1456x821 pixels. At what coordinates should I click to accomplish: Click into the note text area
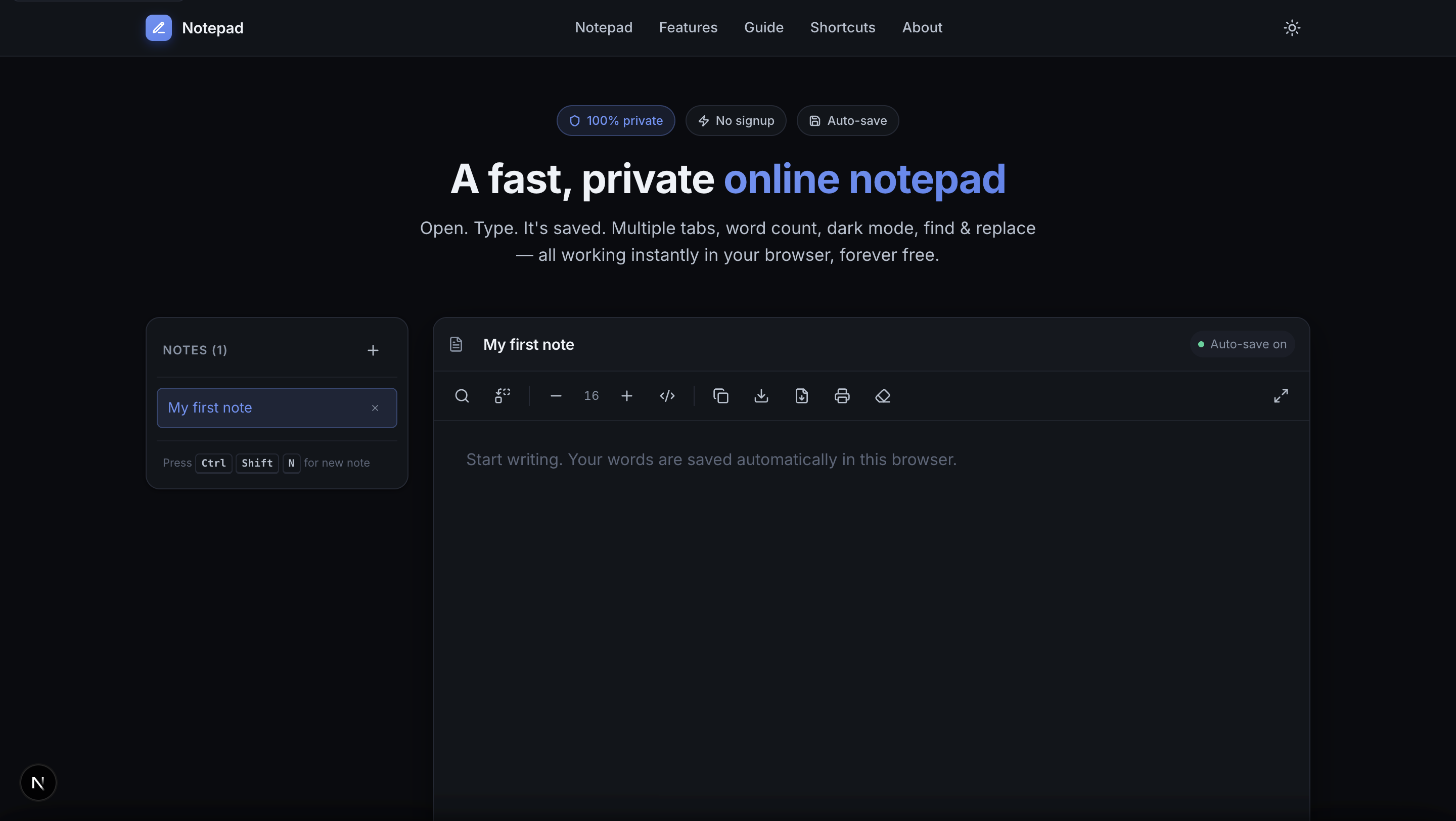871,620
